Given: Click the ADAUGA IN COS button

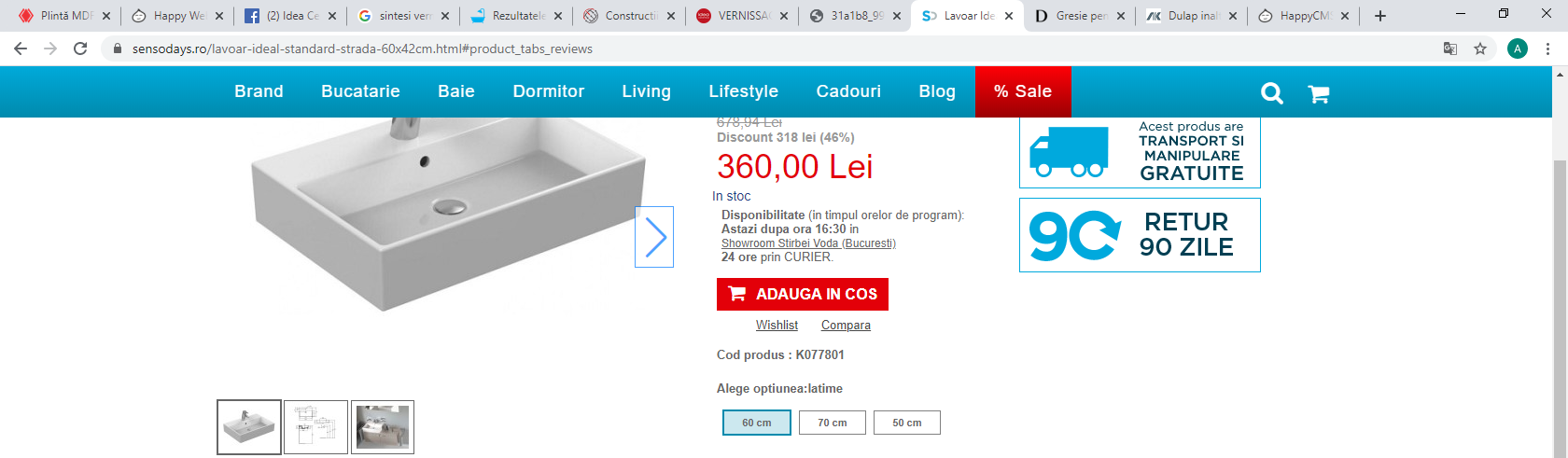Looking at the screenshot, I should point(803,294).
